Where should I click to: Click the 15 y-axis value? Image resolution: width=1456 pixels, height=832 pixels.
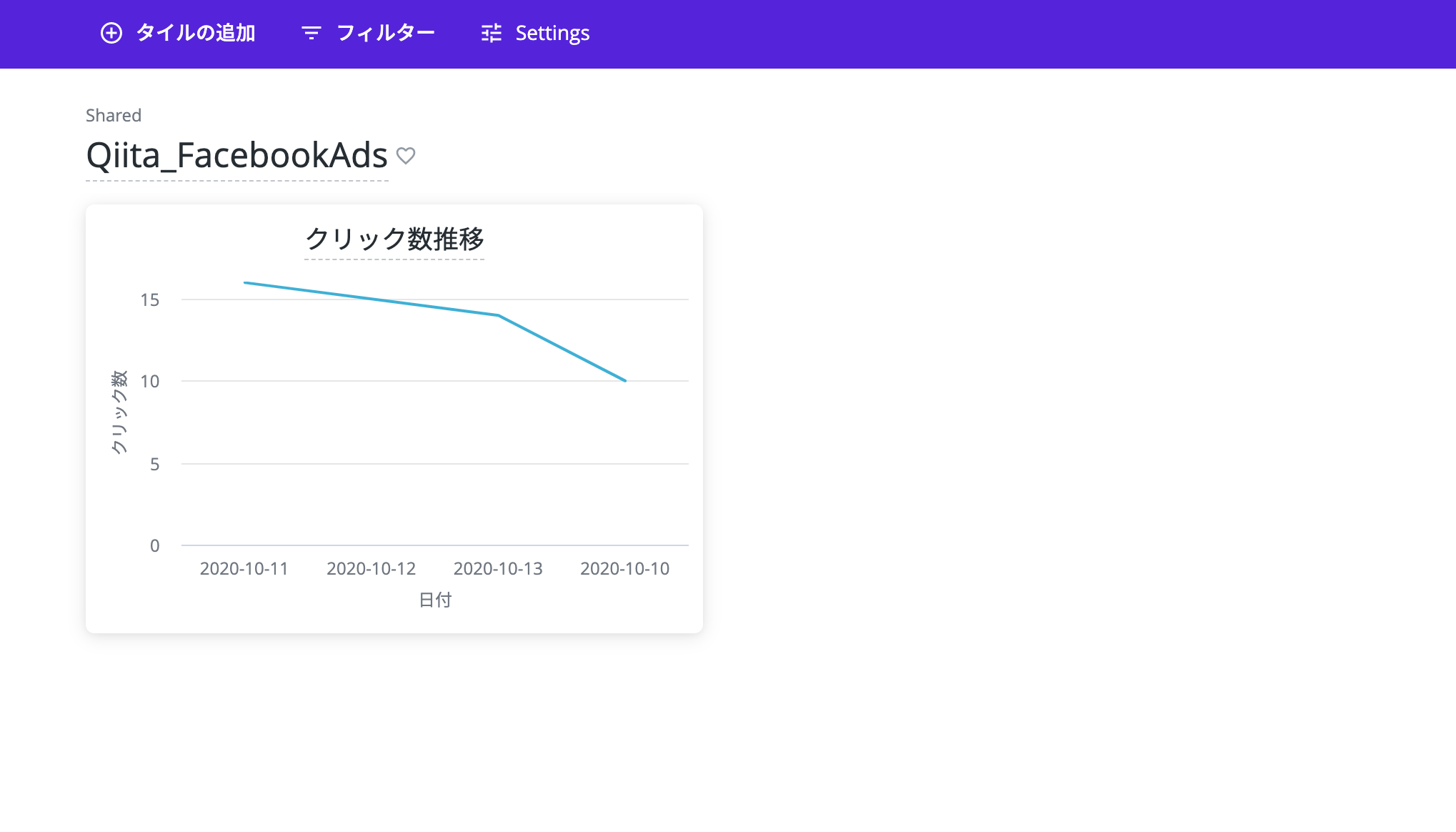click(150, 299)
